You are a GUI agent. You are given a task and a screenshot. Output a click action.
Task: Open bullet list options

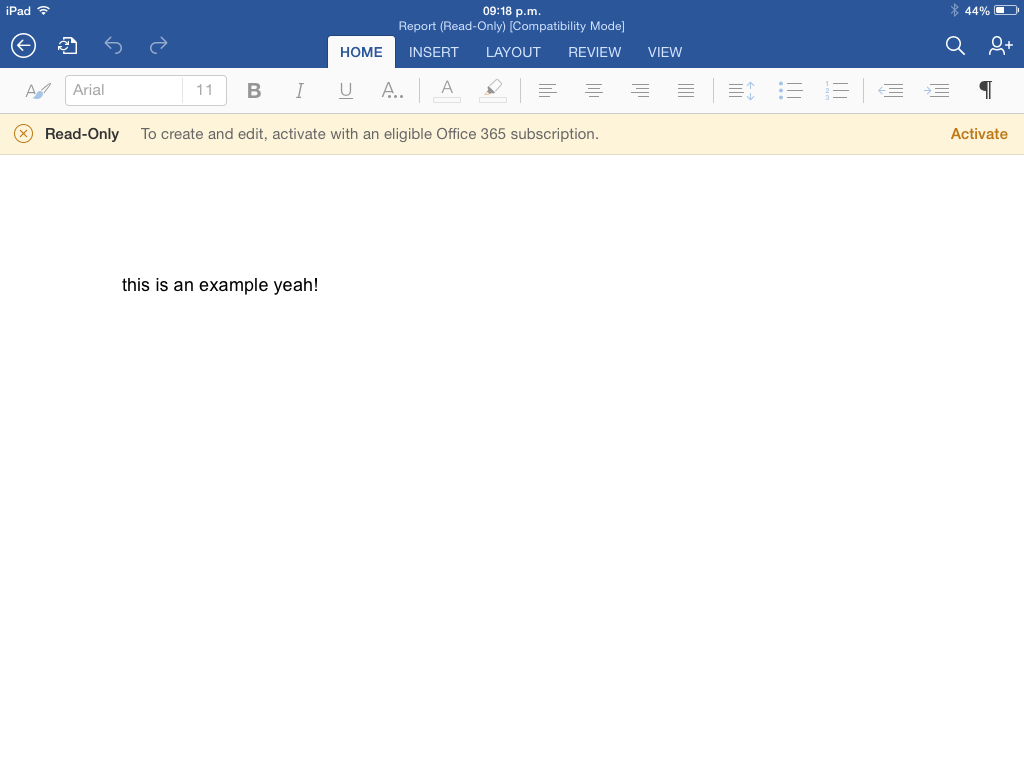pos(790,90)
